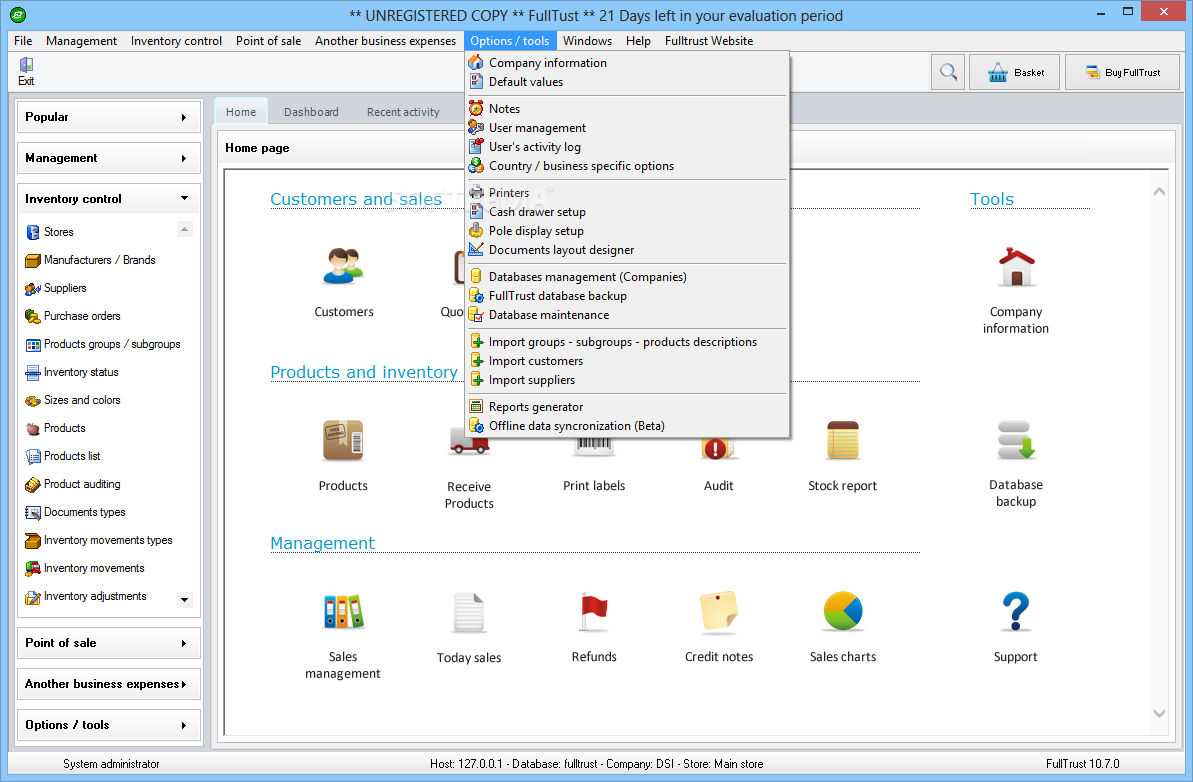
Task: Click sidebar list scroll-up arrow
Action: [184, 229]
